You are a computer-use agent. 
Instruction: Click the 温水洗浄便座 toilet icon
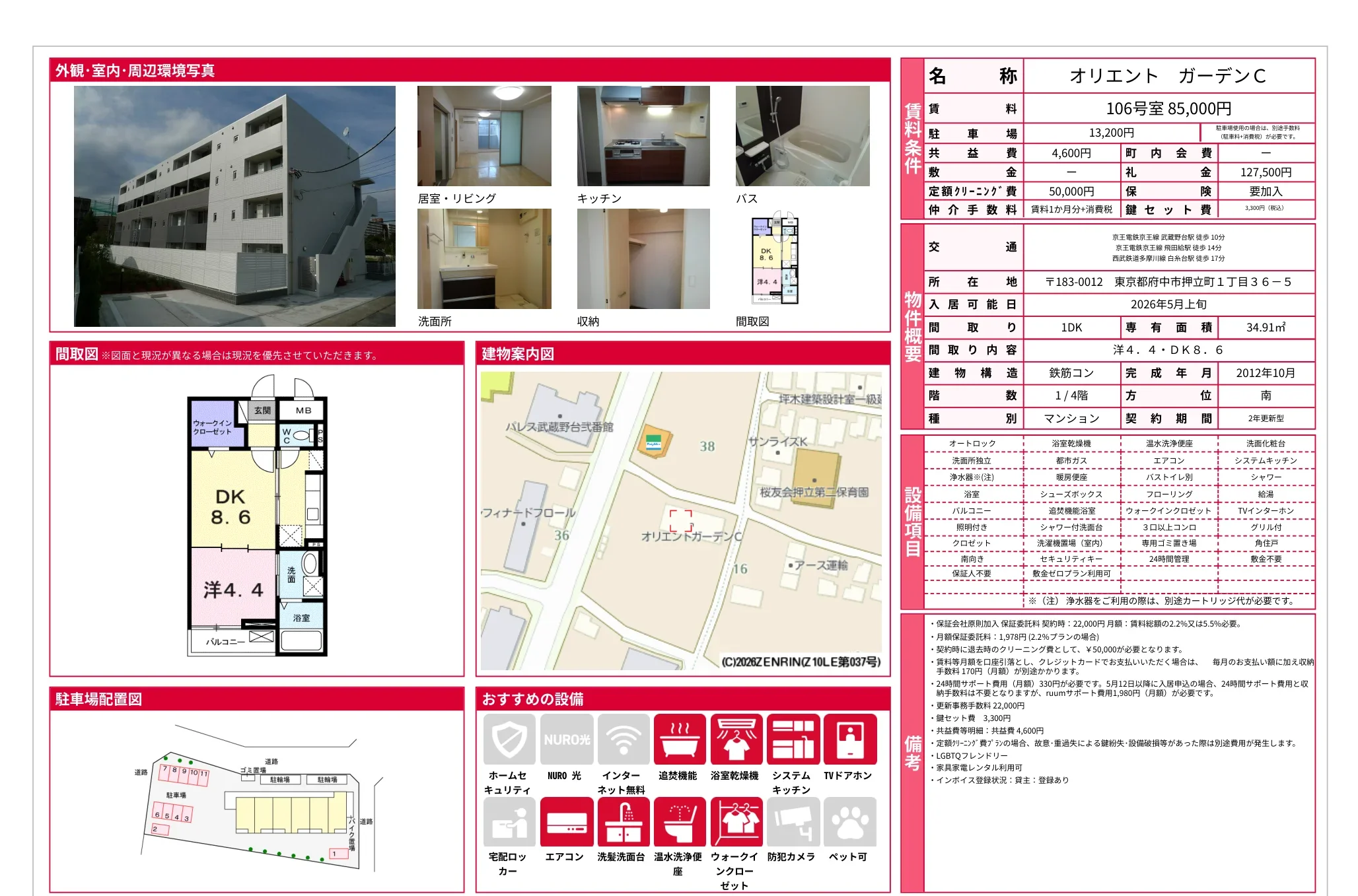(680, 821)
